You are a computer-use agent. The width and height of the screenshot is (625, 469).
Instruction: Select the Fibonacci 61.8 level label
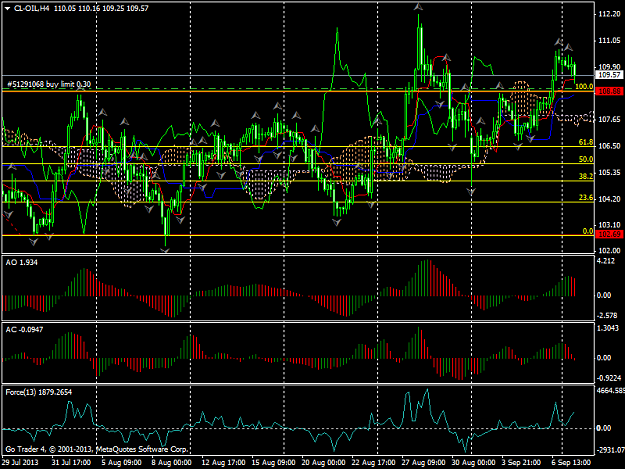tap(586, 142)
